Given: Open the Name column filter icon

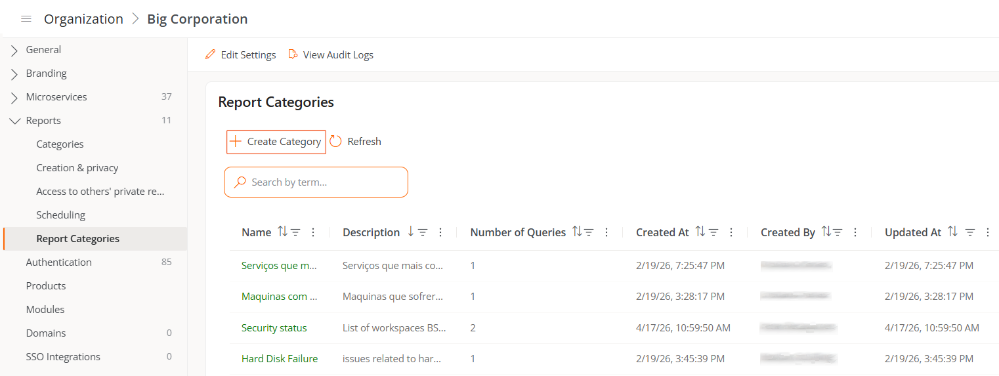Looking at the screenshot, I should [296, 233].
